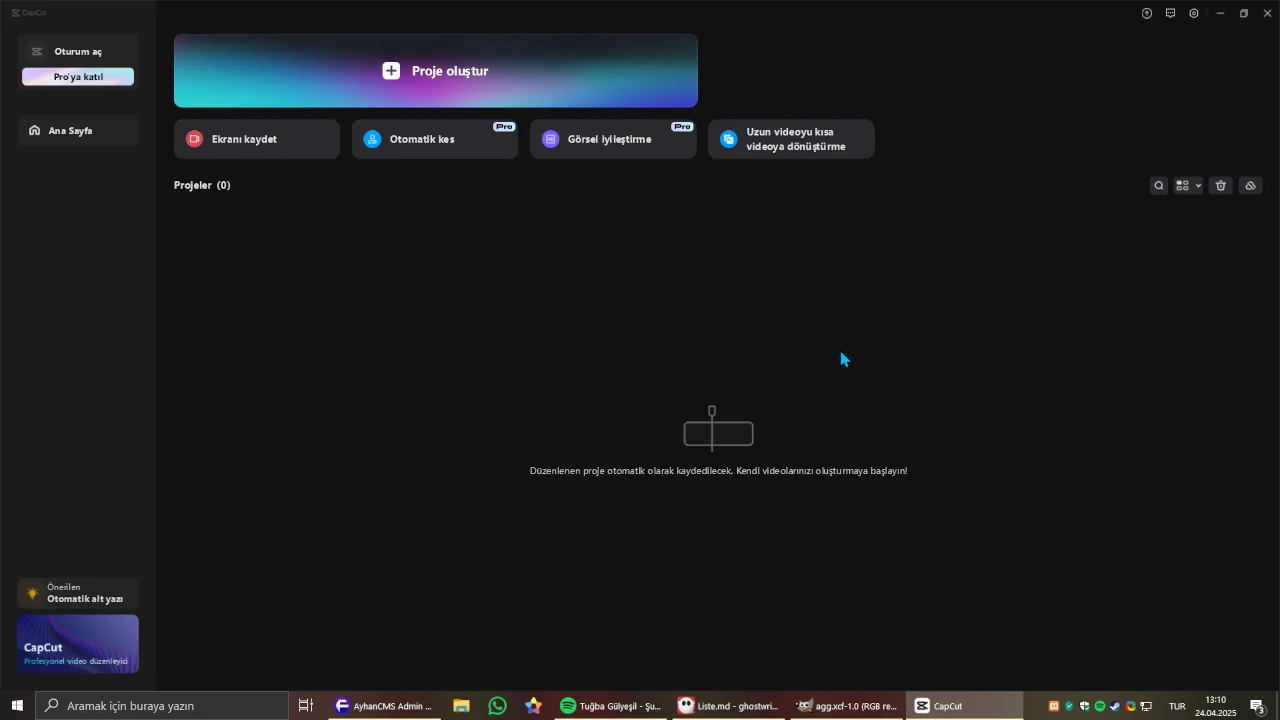The height and width of the screenshot is (720, 1280).
Task: Click the cloud-off icon in the projects toolbar
Action: pos(1250,186)
